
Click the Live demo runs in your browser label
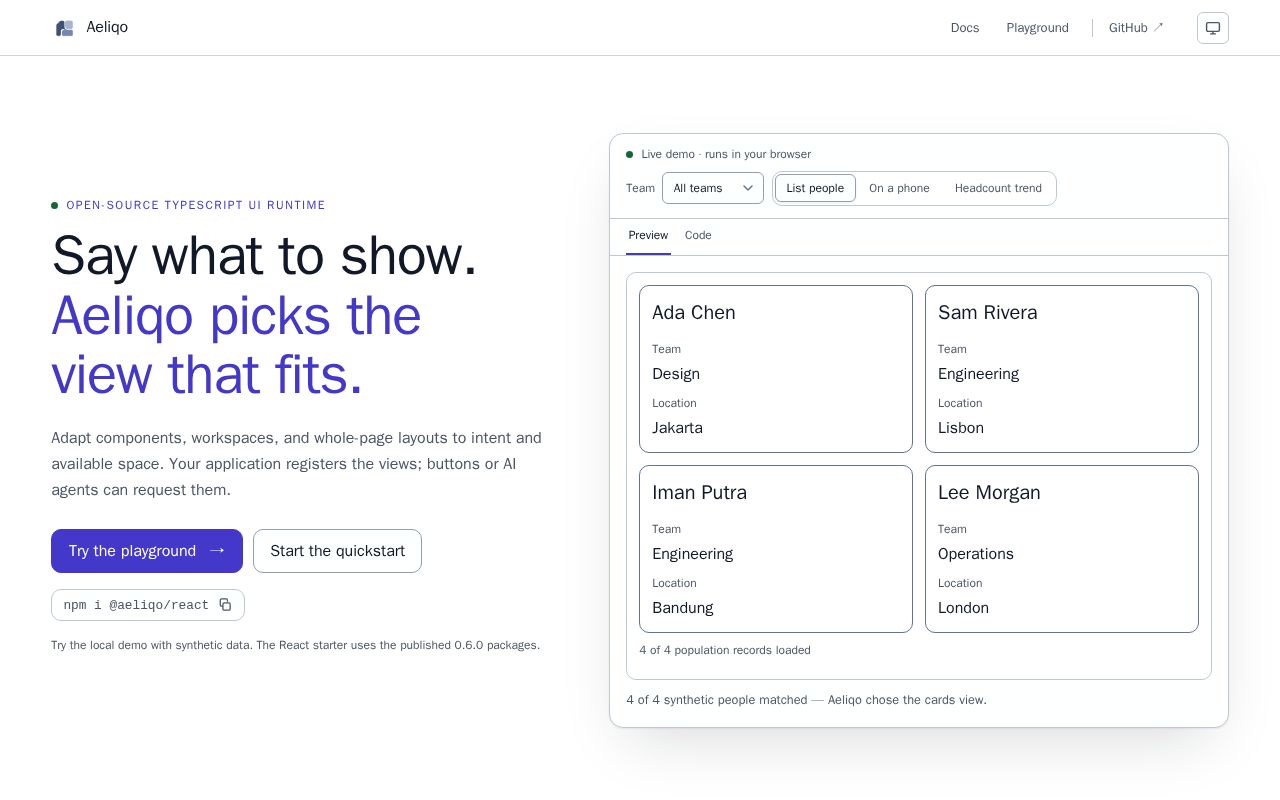(x=726, y=154)
